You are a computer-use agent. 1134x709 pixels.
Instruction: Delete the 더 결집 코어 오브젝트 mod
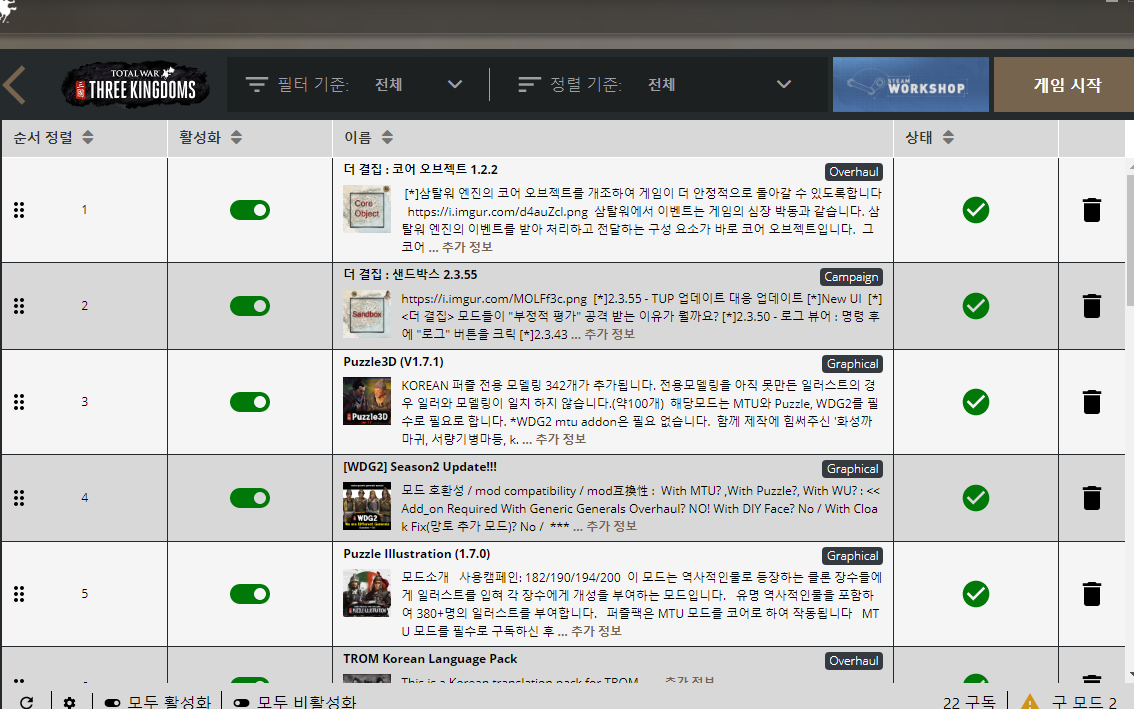click(1091, 210)
